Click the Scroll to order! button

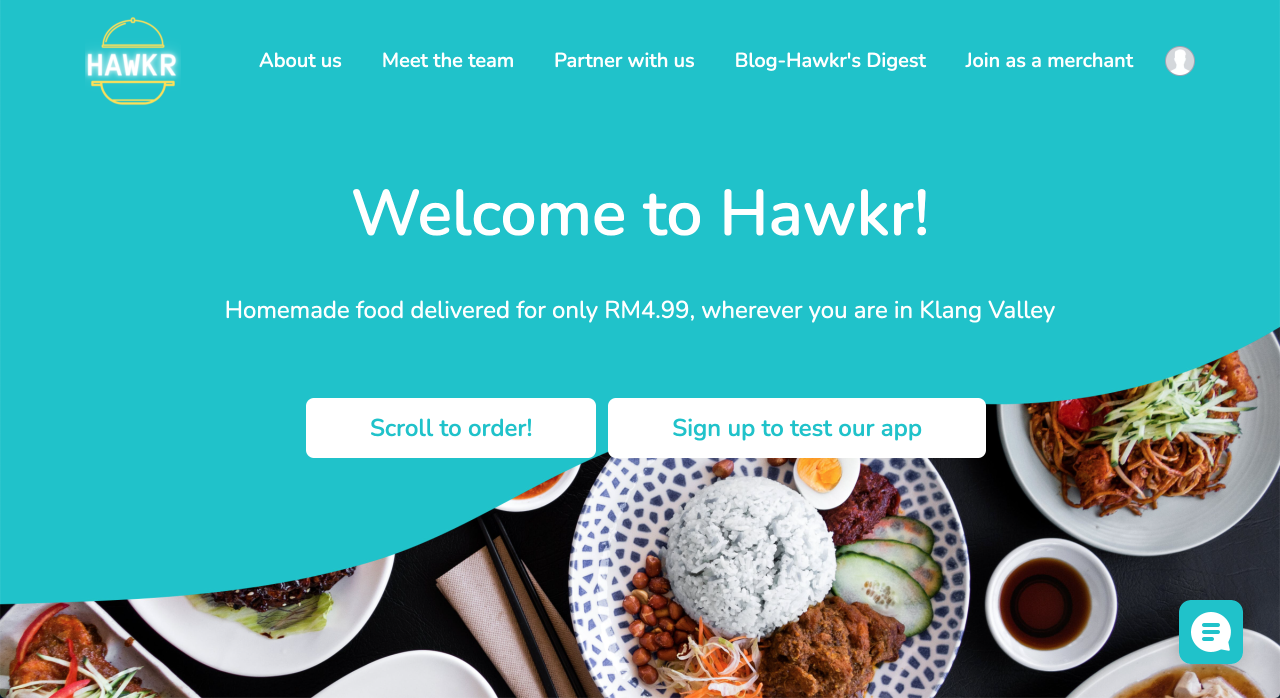click(x=451, y=428)
